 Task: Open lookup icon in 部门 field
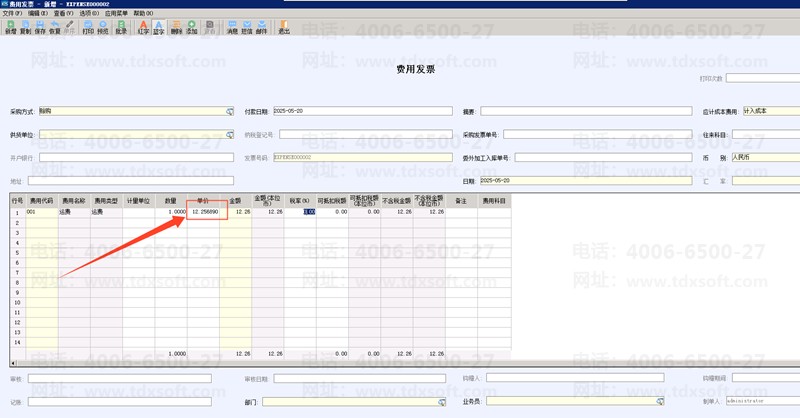[x=442, y=402]
